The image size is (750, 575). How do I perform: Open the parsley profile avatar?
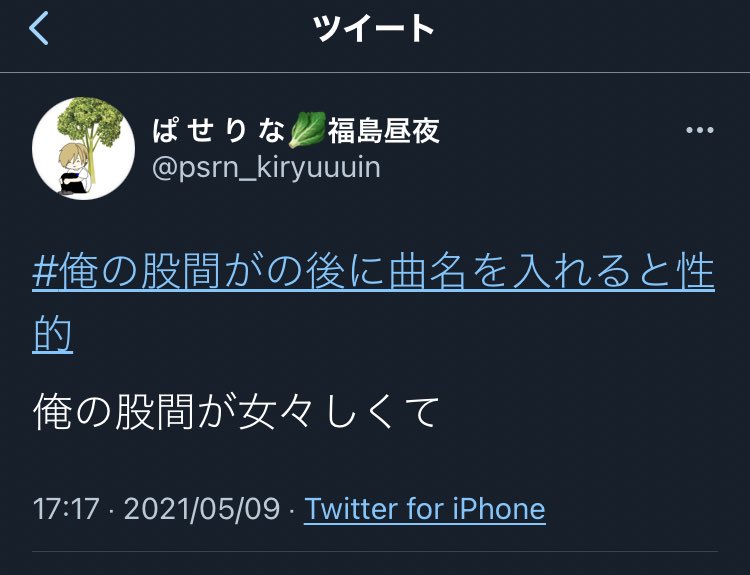(x=83, y=148)
